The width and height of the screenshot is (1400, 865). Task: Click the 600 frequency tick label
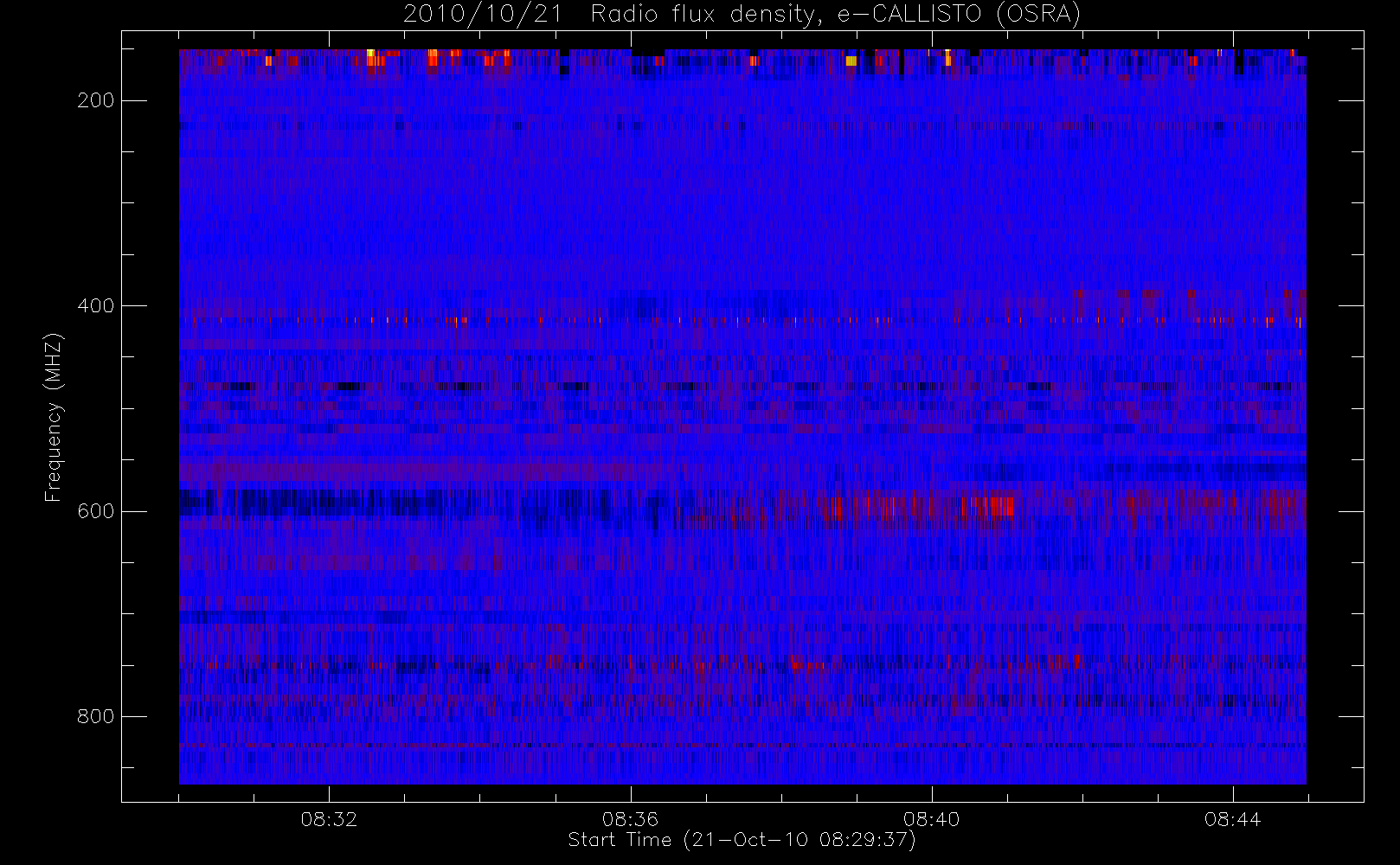click(x=95, y=511)
